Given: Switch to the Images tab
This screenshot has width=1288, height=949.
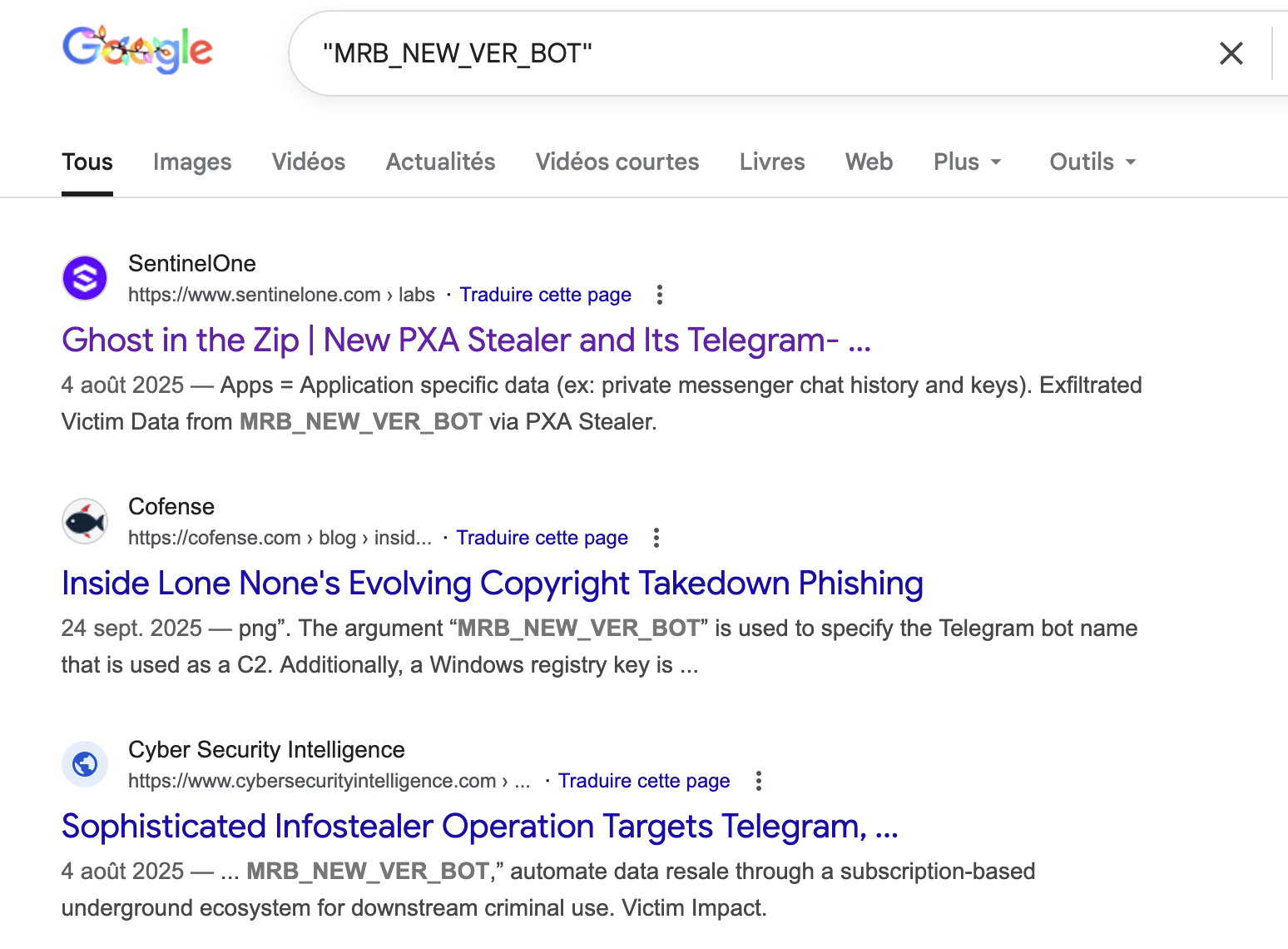Looking at the screenshot, I should (x=192, y=161).
